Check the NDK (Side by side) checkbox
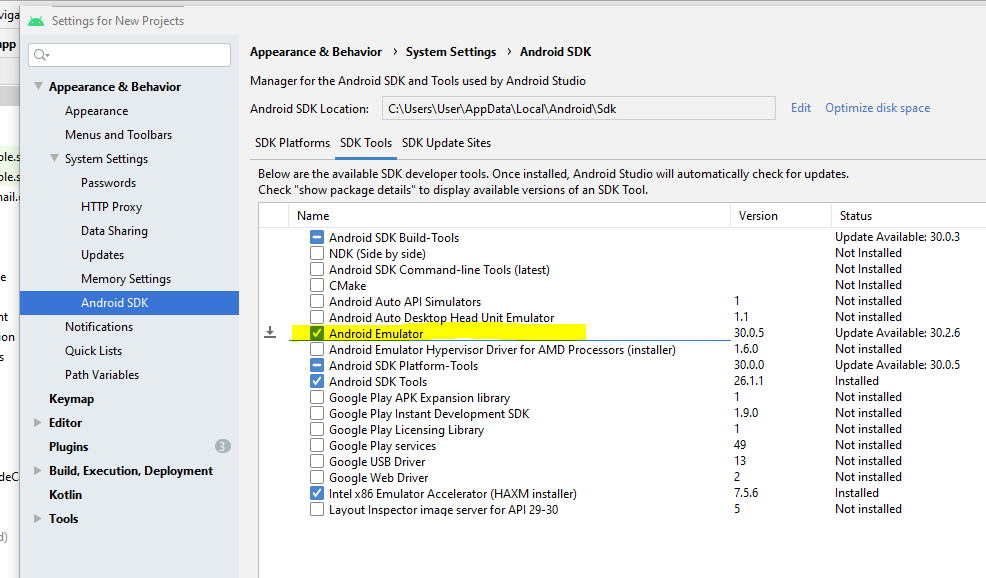Viewport: 986px width, 578px height. tap(317, 253)
